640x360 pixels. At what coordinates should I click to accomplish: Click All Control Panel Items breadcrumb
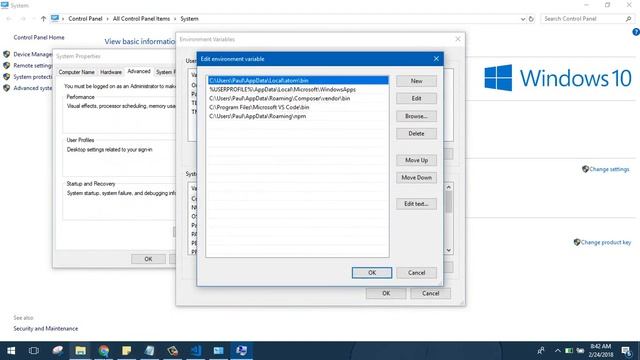[141, 19]
